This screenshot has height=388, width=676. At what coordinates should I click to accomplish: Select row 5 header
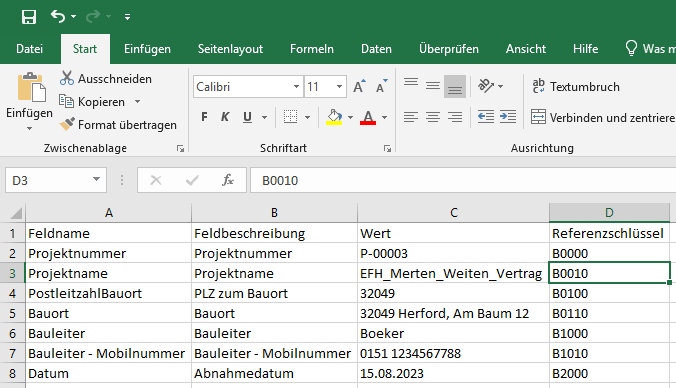click(13, 313)
